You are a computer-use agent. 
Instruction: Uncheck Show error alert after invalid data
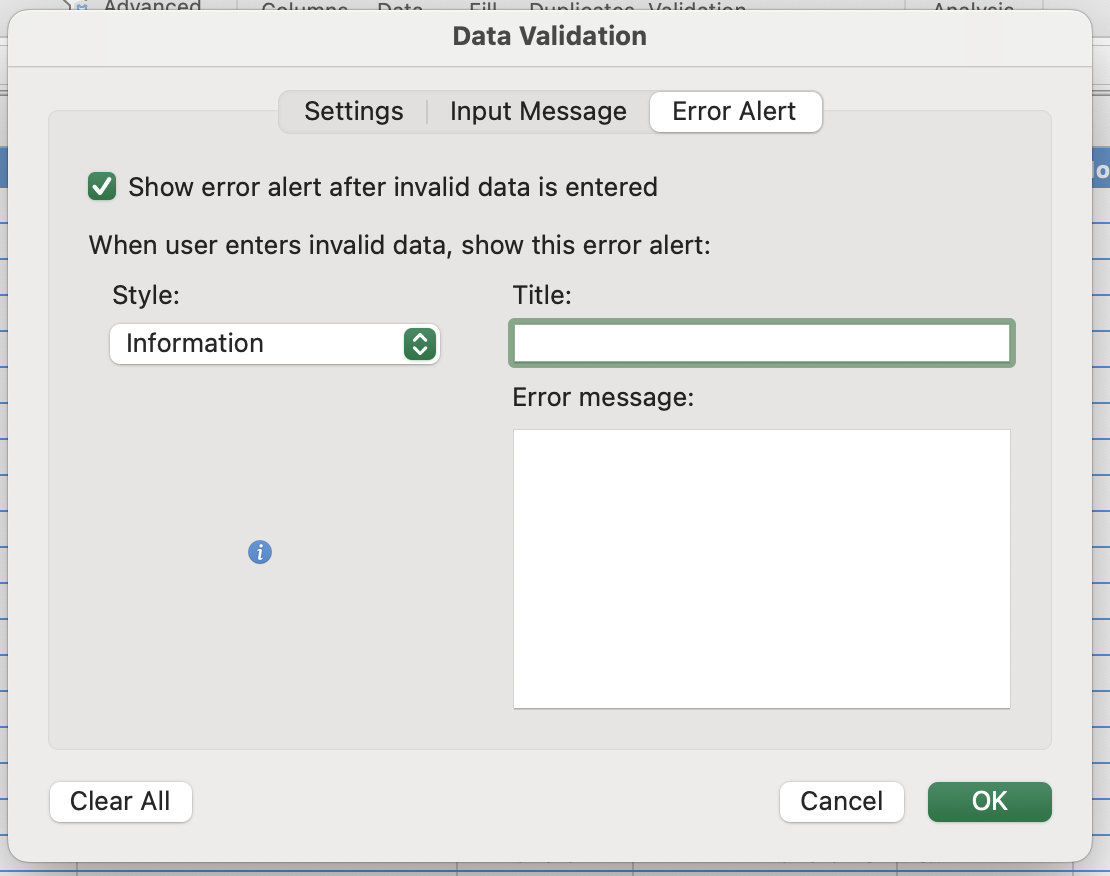[103, 187]
